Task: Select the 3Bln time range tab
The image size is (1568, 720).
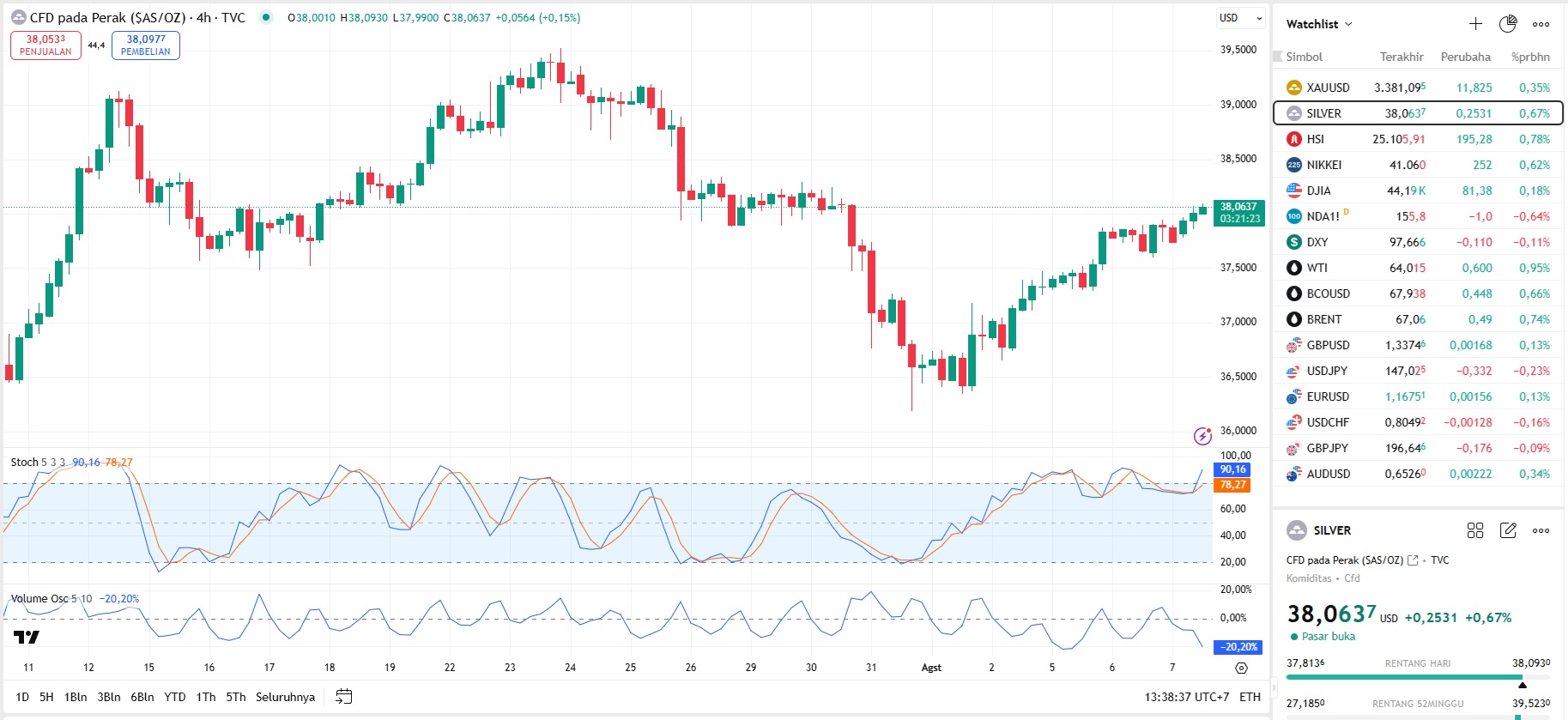Action: click(109, 697)
